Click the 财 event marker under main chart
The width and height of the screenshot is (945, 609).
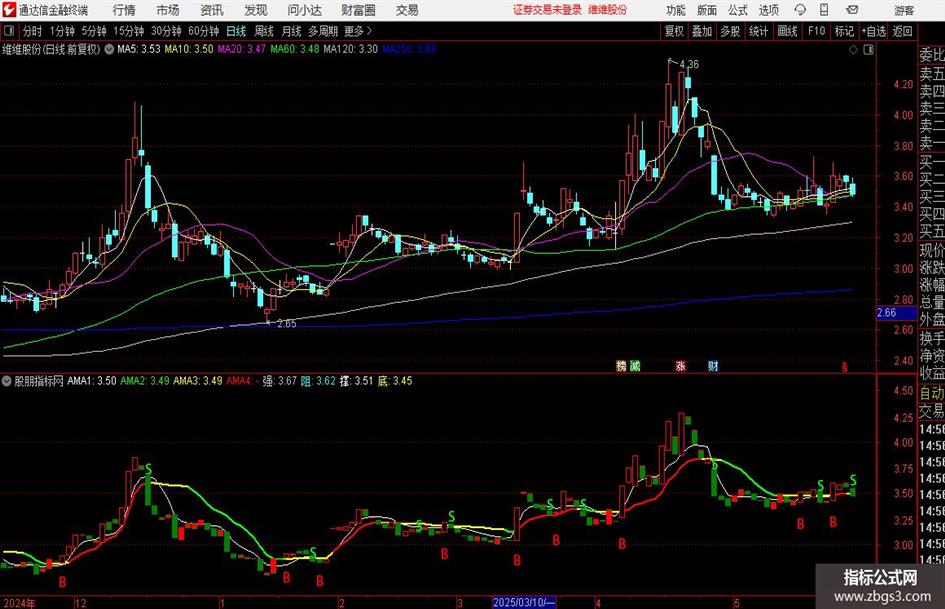(x=713, y=366)
